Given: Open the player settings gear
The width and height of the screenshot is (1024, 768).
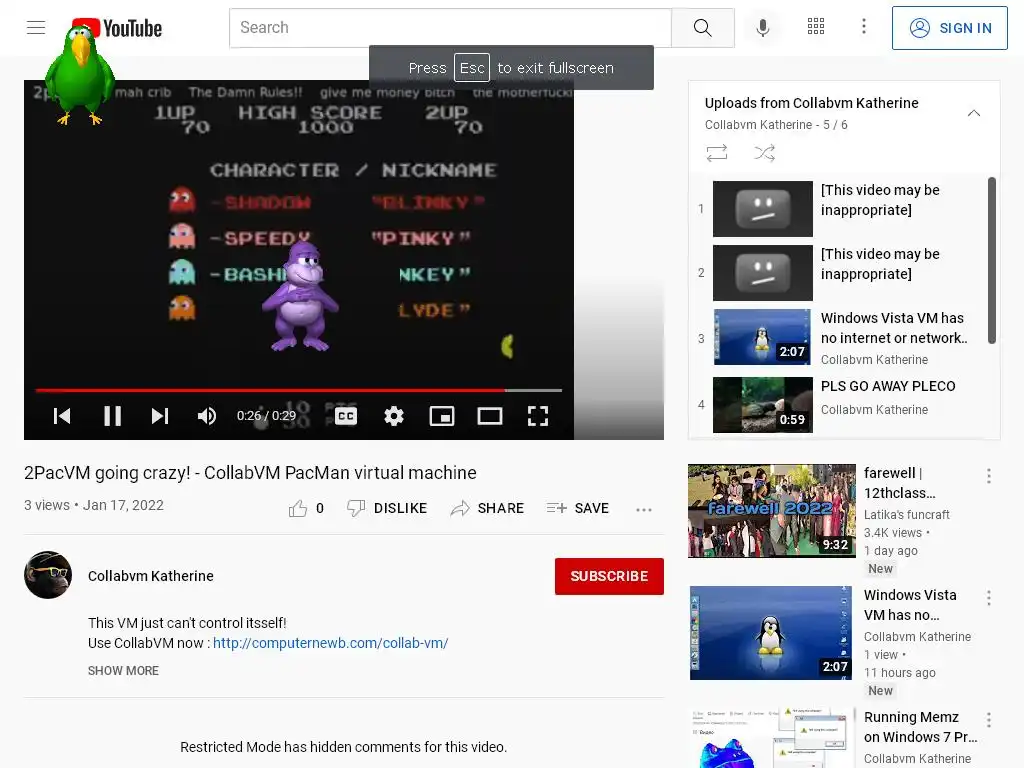Looking at the screenshot, I should pyautogui.click(x=394, y=416).
